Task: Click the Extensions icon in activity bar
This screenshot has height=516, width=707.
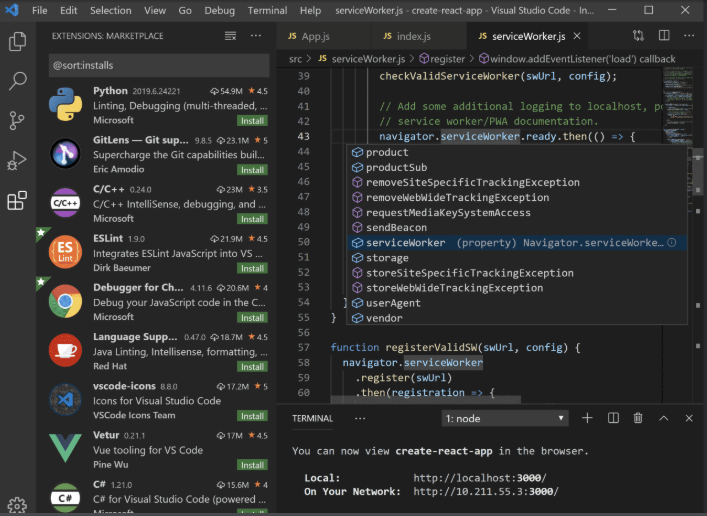Action: (17, 201)
